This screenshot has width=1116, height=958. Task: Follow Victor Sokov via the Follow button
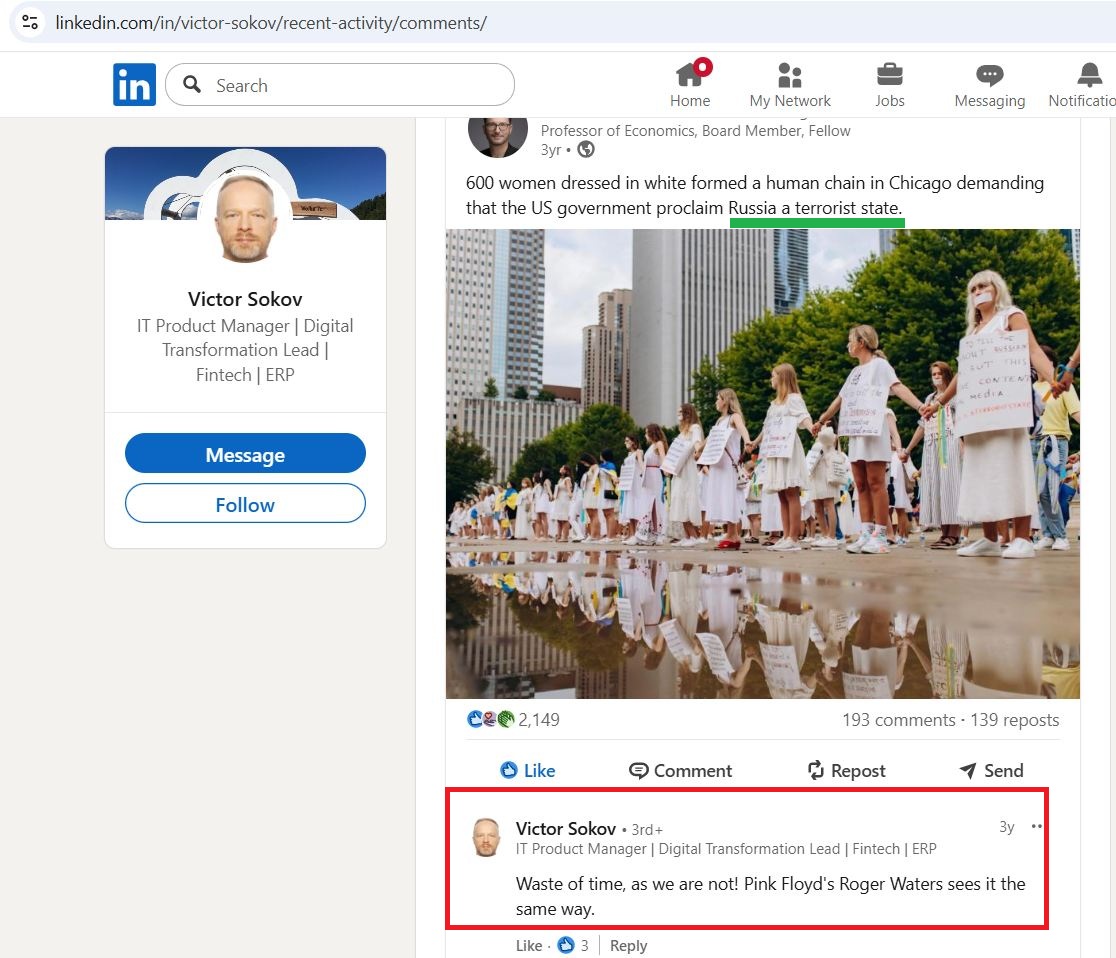coord(245,504)
